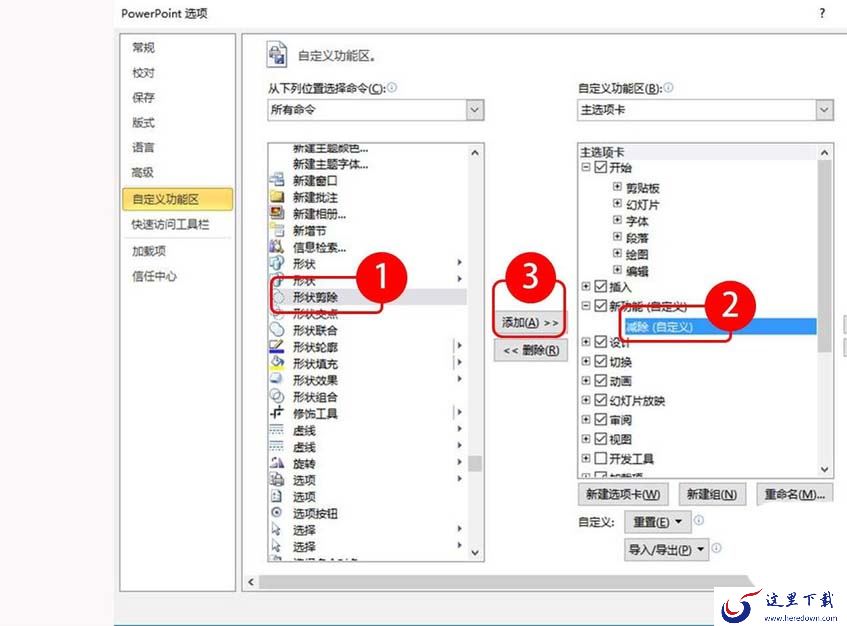Click the 修饰工具 icon
Viewport: 847px width, 626px height.
coord(277,413)
